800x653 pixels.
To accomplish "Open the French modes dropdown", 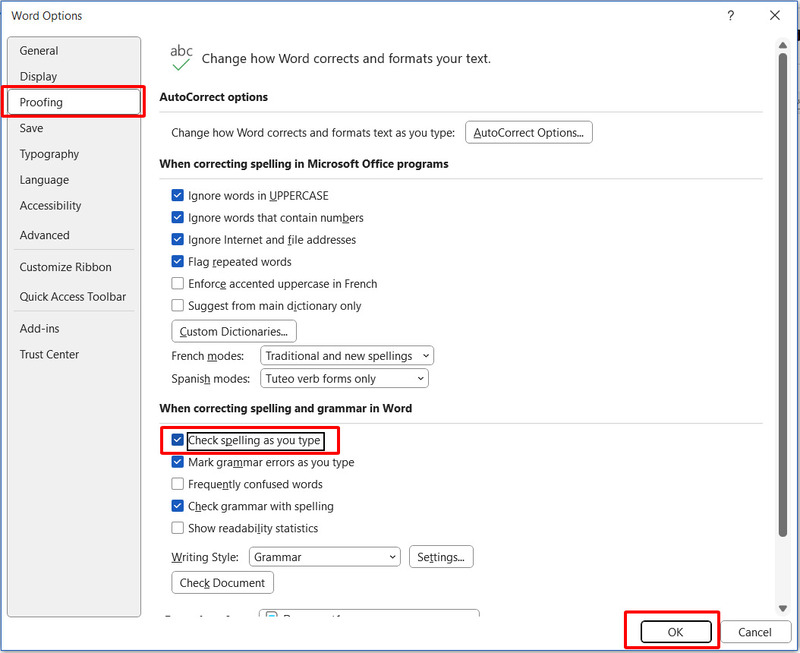I will pos(346,356).
